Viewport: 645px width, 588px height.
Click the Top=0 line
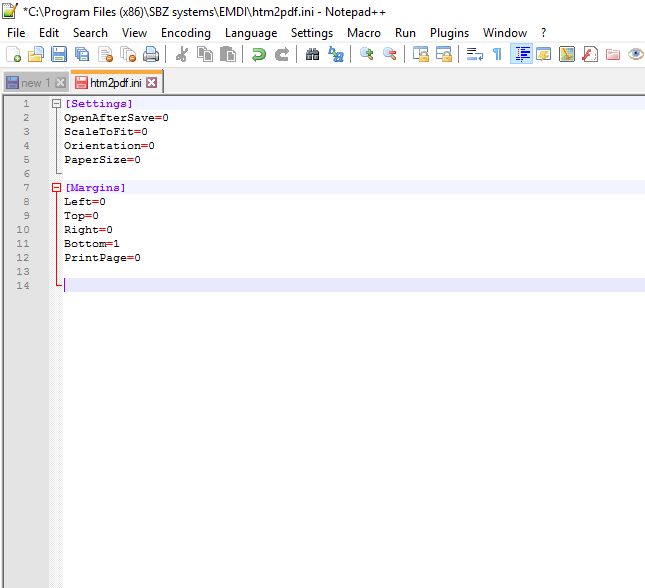pyautogui.click(x=81, y=216)
